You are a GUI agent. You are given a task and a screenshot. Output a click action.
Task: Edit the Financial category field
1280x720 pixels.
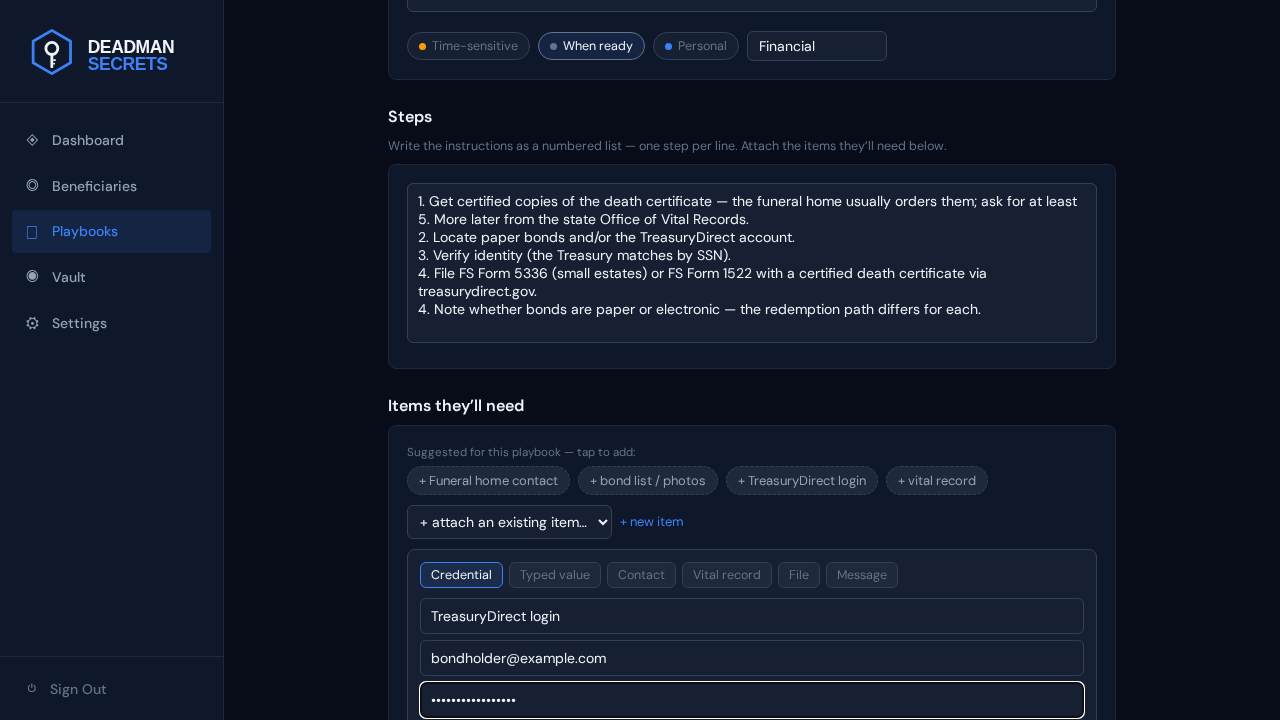click(x=817, y=46)
